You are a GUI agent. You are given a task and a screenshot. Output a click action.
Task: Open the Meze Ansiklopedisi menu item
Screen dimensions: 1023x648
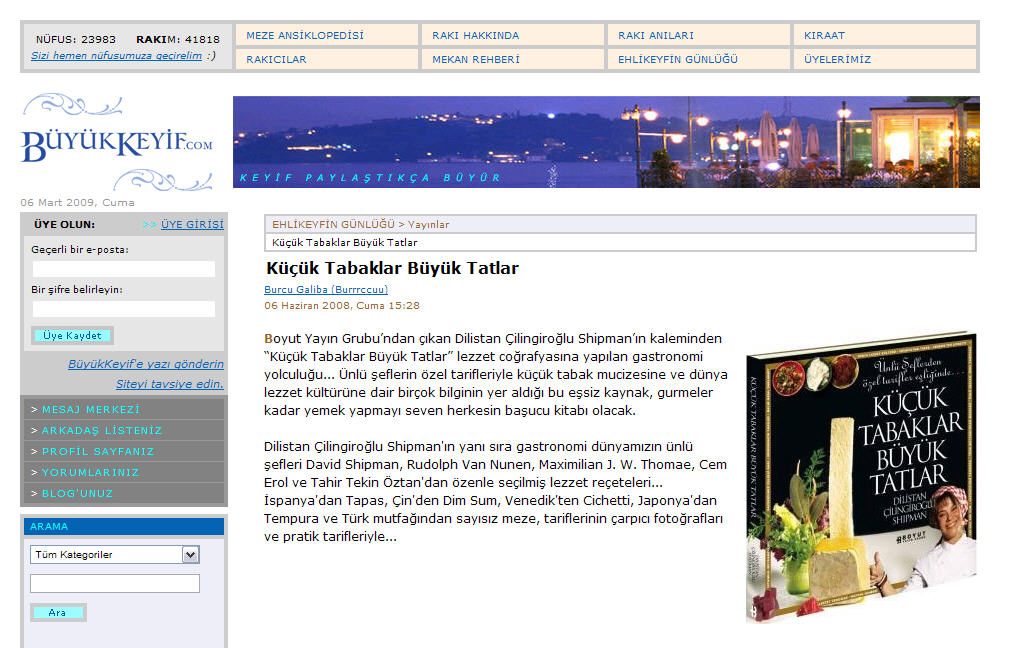[x=304, y=35]
